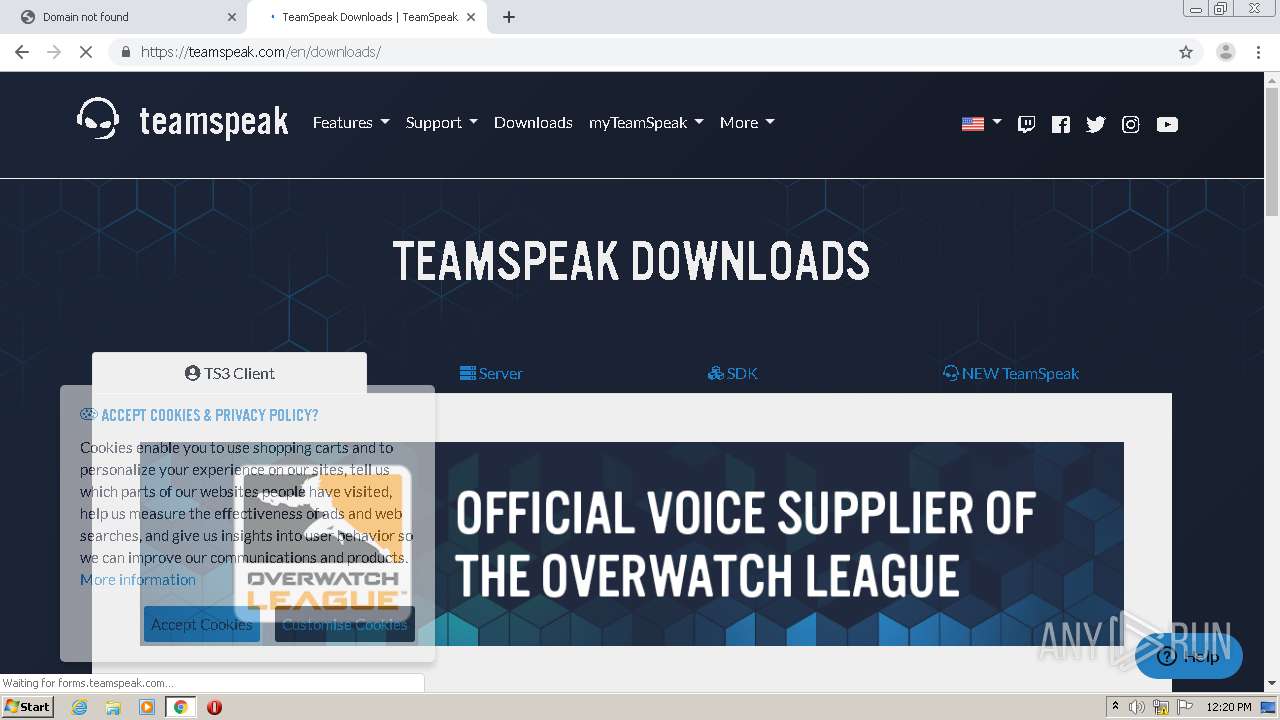The height and width of the screenshot is (720, 1280).
Task: Open TeamSpeak Facebook page icon
Action: (1061, 124)
